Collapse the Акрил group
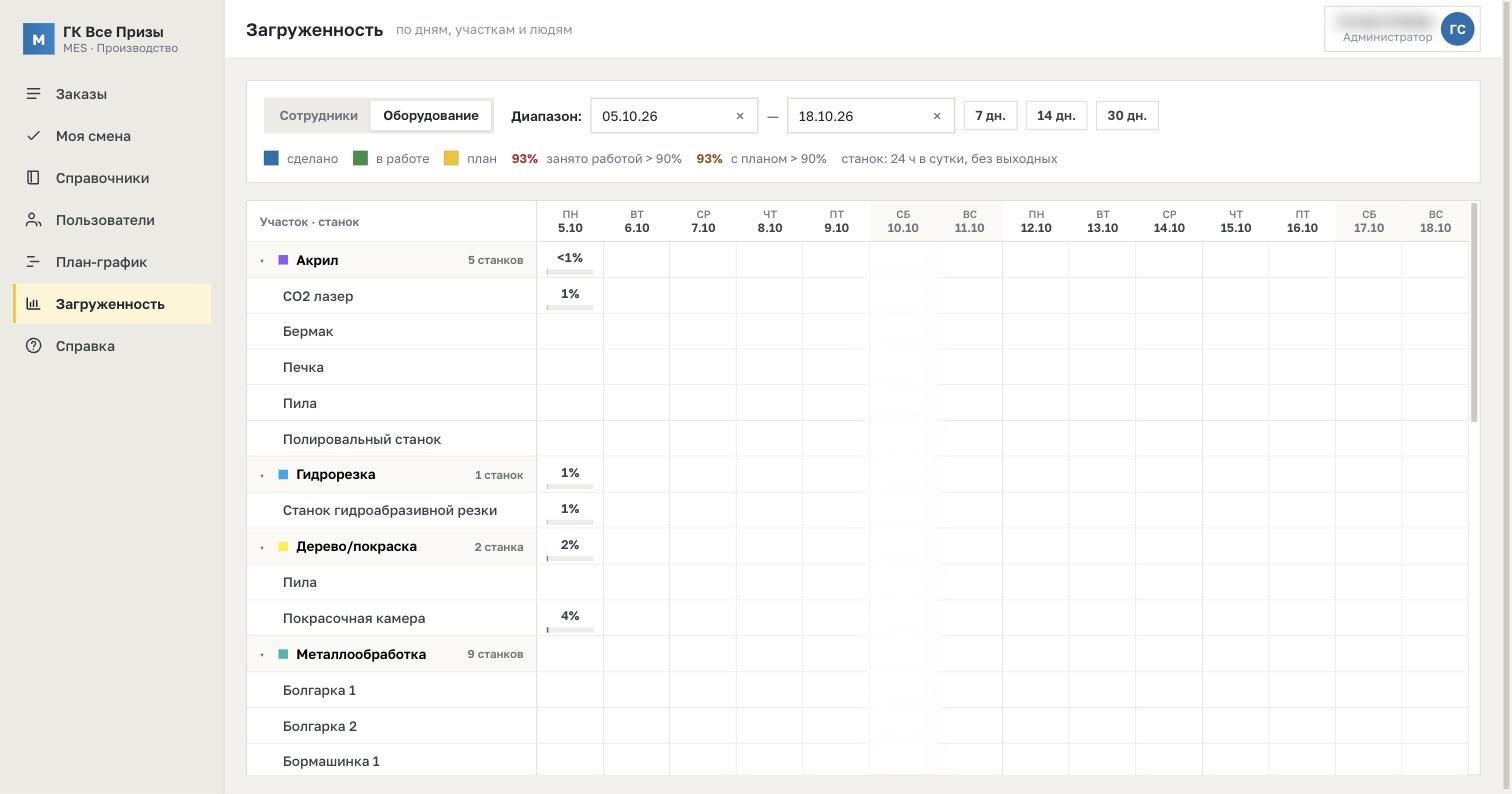1512x794 pixels. coord(262,261)
